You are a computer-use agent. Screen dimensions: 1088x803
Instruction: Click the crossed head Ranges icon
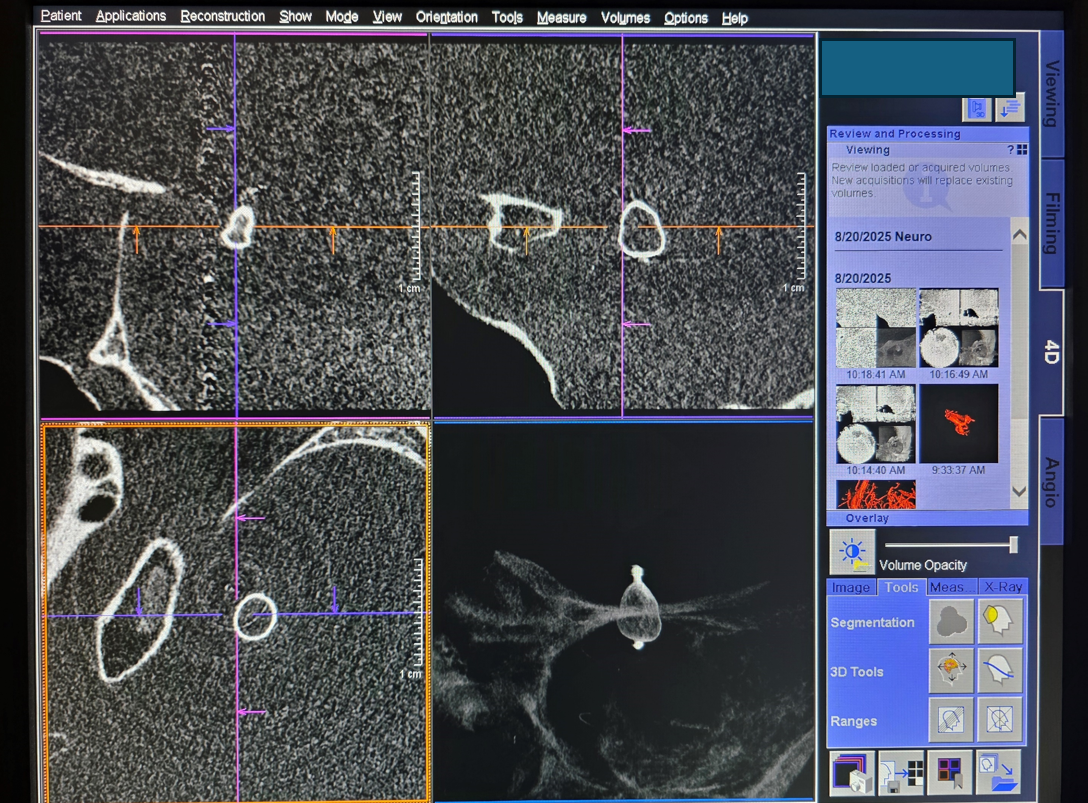coord(999,720)
